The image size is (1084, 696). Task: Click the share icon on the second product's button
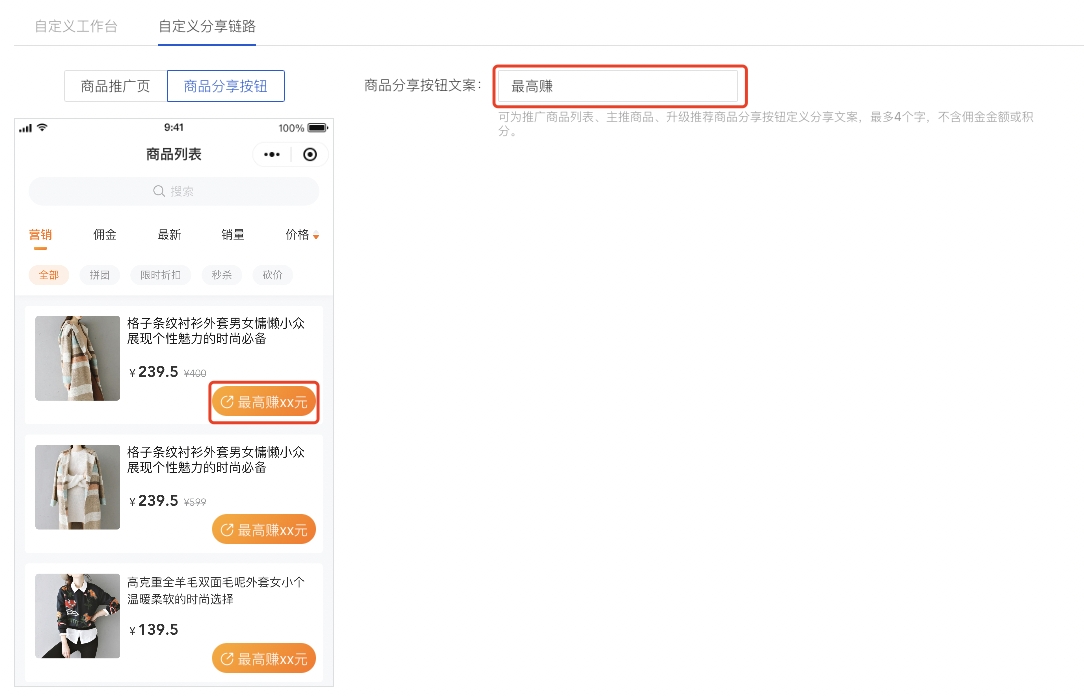pyautogui.click(x=227, y=529)
